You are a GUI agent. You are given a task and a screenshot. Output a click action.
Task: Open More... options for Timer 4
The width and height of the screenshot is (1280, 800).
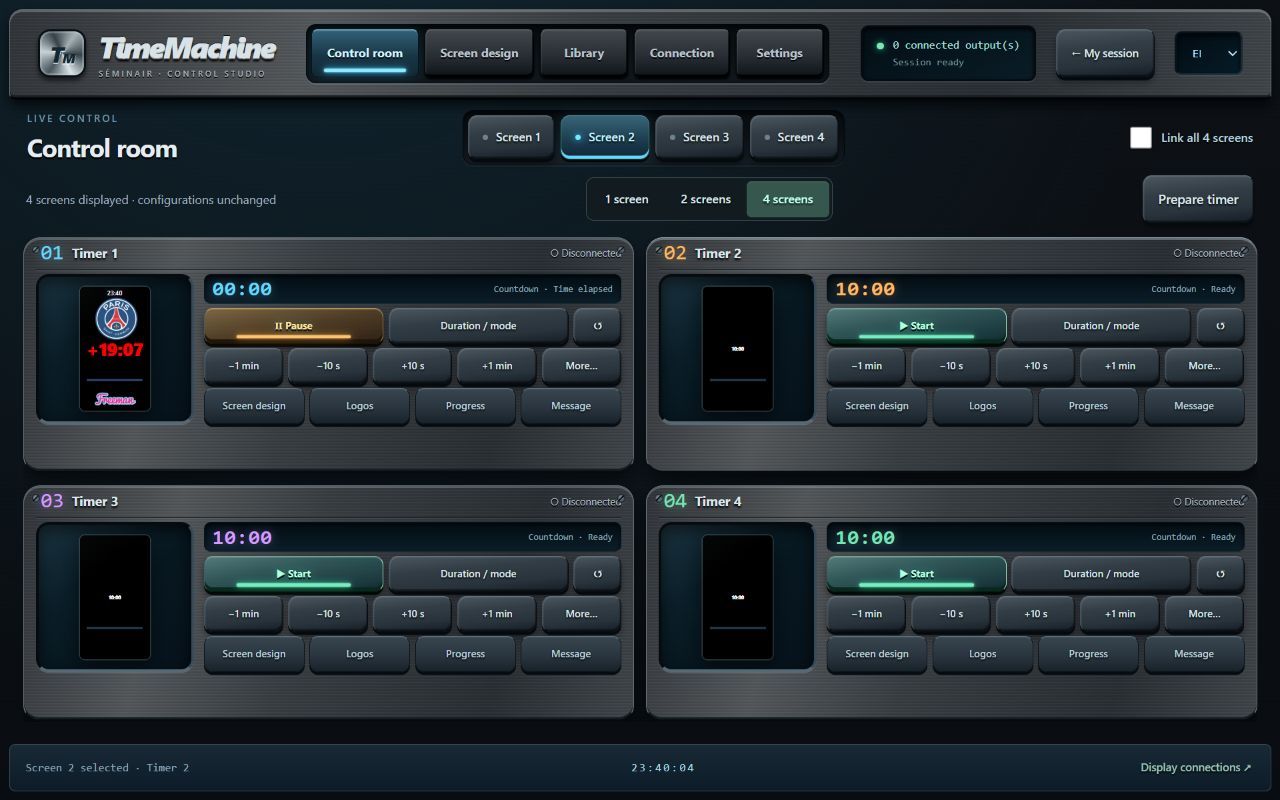click(x=1204, y=614)
